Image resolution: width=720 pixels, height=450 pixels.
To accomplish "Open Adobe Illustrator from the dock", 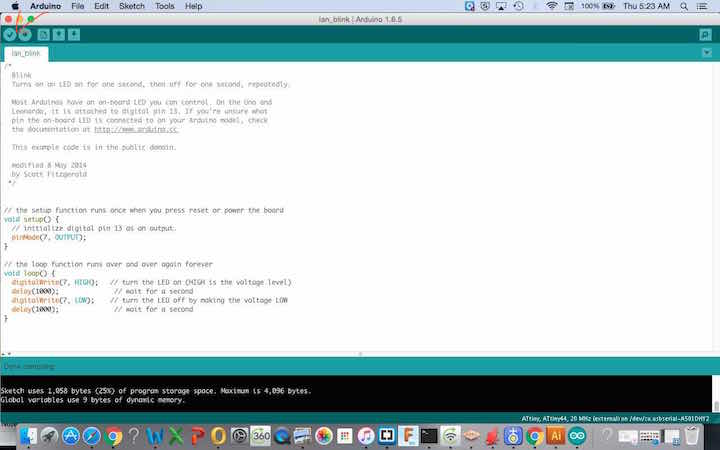I will (x=556, y=436).
